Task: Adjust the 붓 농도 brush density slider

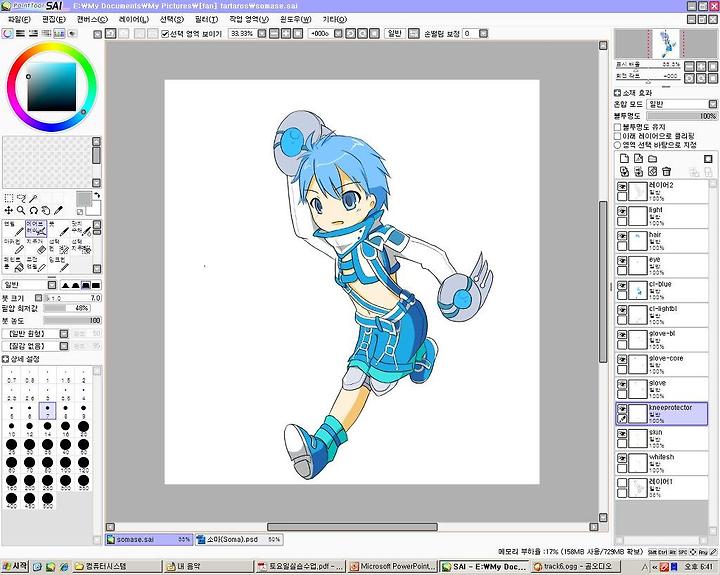Action: (72, 321)
